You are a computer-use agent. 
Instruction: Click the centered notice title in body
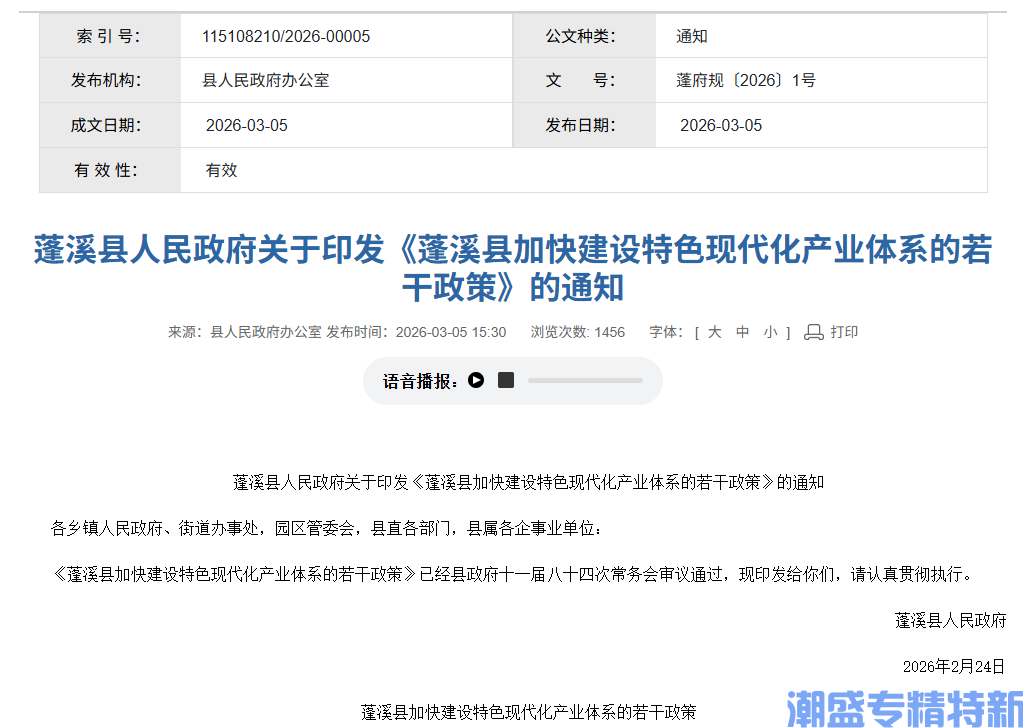[528, 483]
